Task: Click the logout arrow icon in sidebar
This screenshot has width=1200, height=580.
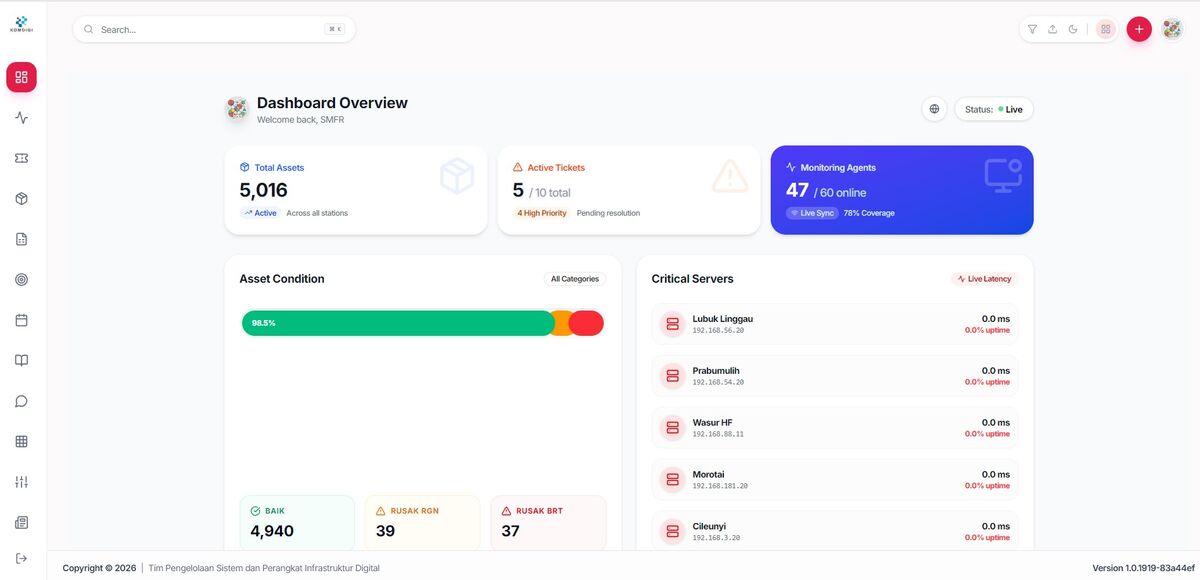Action: [x=21, y=558]
